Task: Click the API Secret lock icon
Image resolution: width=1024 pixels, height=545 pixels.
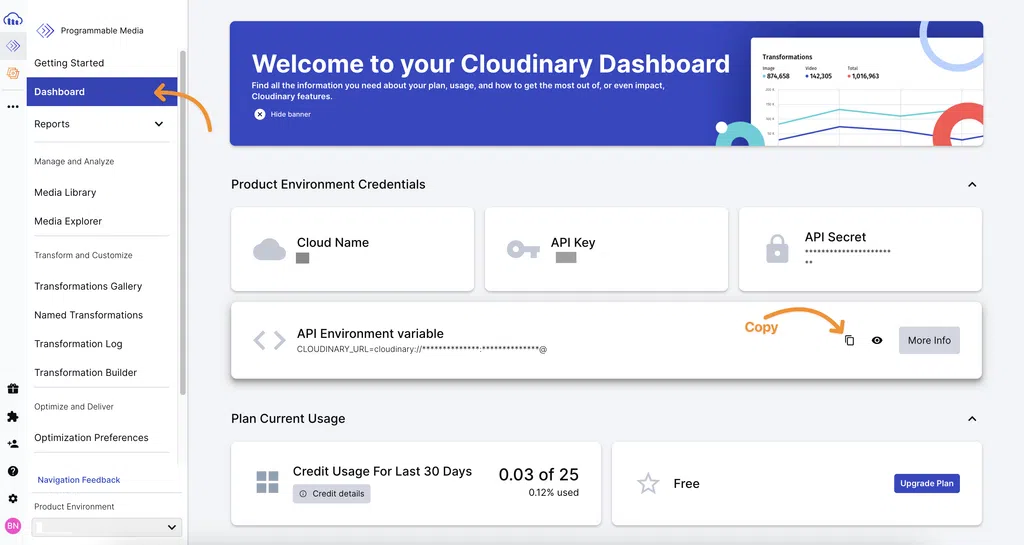Action: point(777,249)
